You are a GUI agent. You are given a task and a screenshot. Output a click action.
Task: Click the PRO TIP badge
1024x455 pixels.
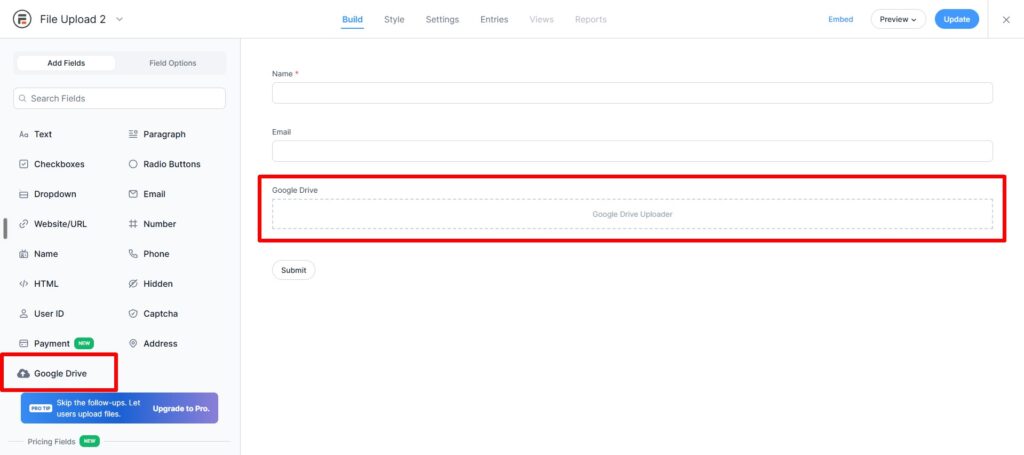point(41,409)
